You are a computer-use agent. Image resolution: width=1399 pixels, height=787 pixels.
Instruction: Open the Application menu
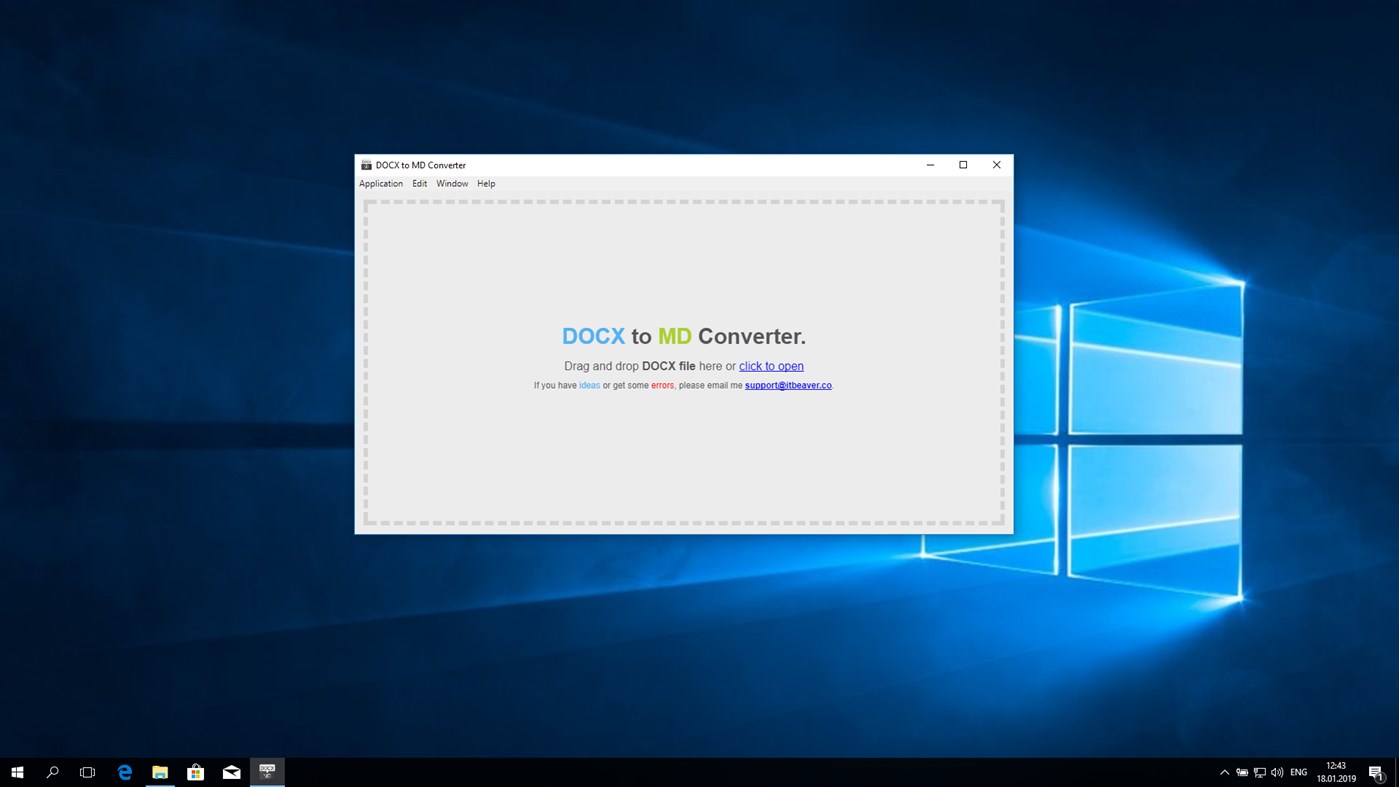380,183
